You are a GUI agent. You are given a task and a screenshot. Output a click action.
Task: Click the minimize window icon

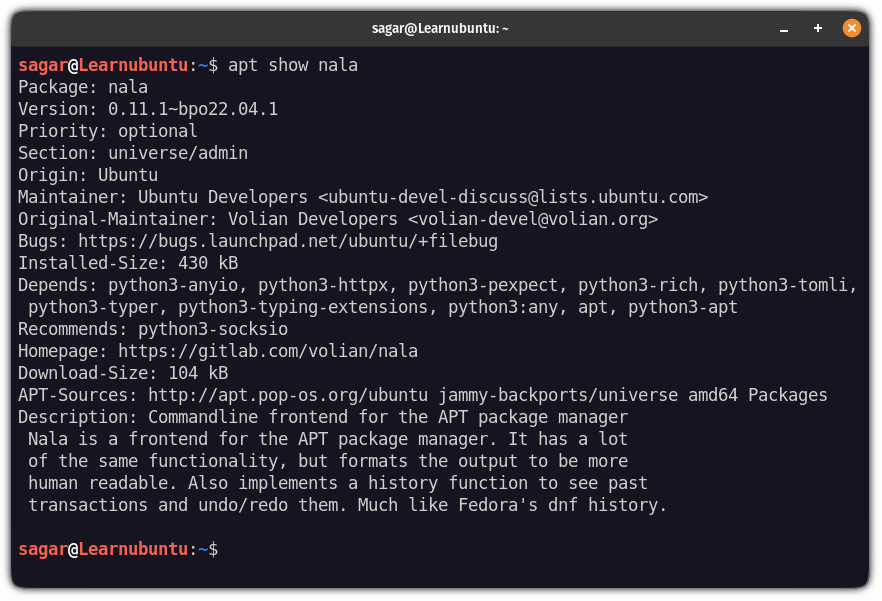[784, 28]
